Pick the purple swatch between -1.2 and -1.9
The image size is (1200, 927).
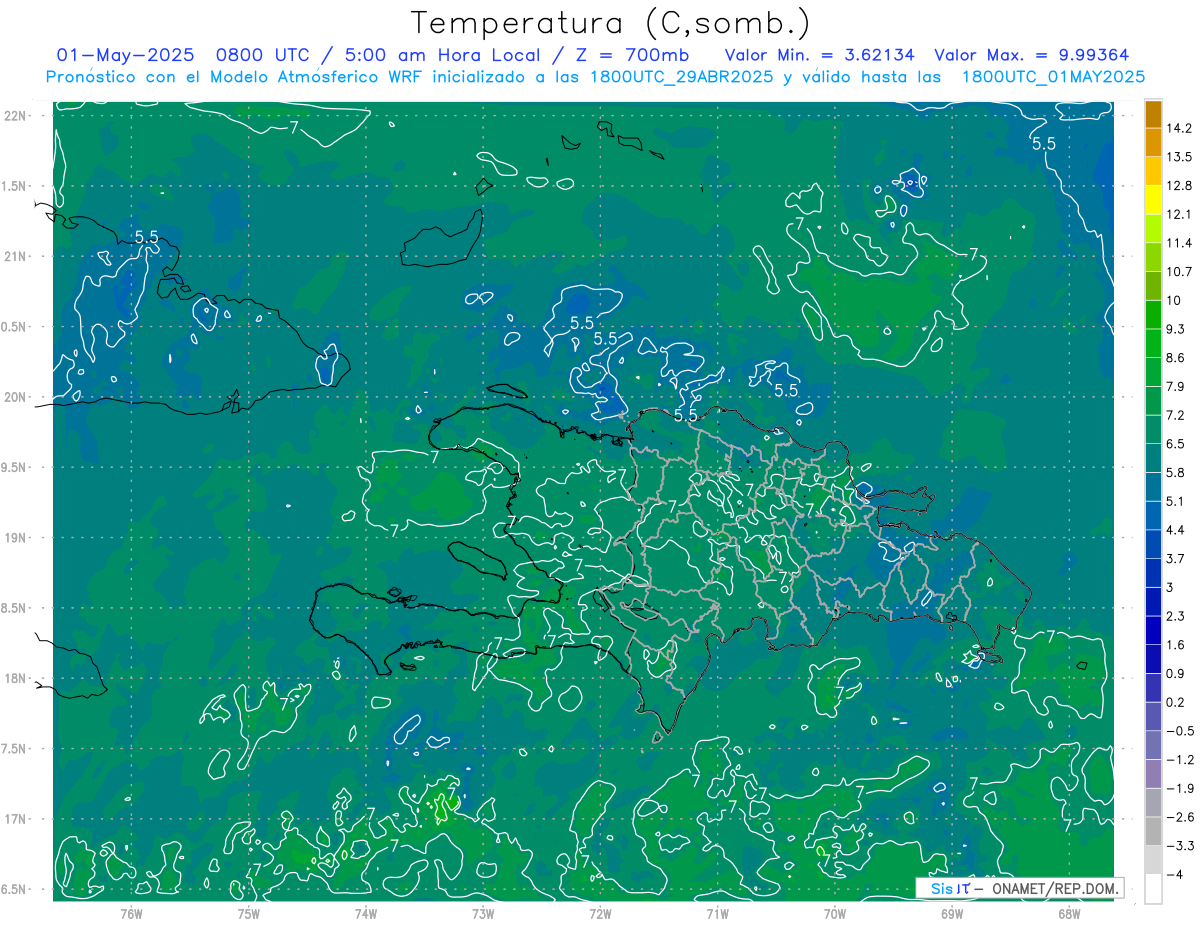point(1153,774)
